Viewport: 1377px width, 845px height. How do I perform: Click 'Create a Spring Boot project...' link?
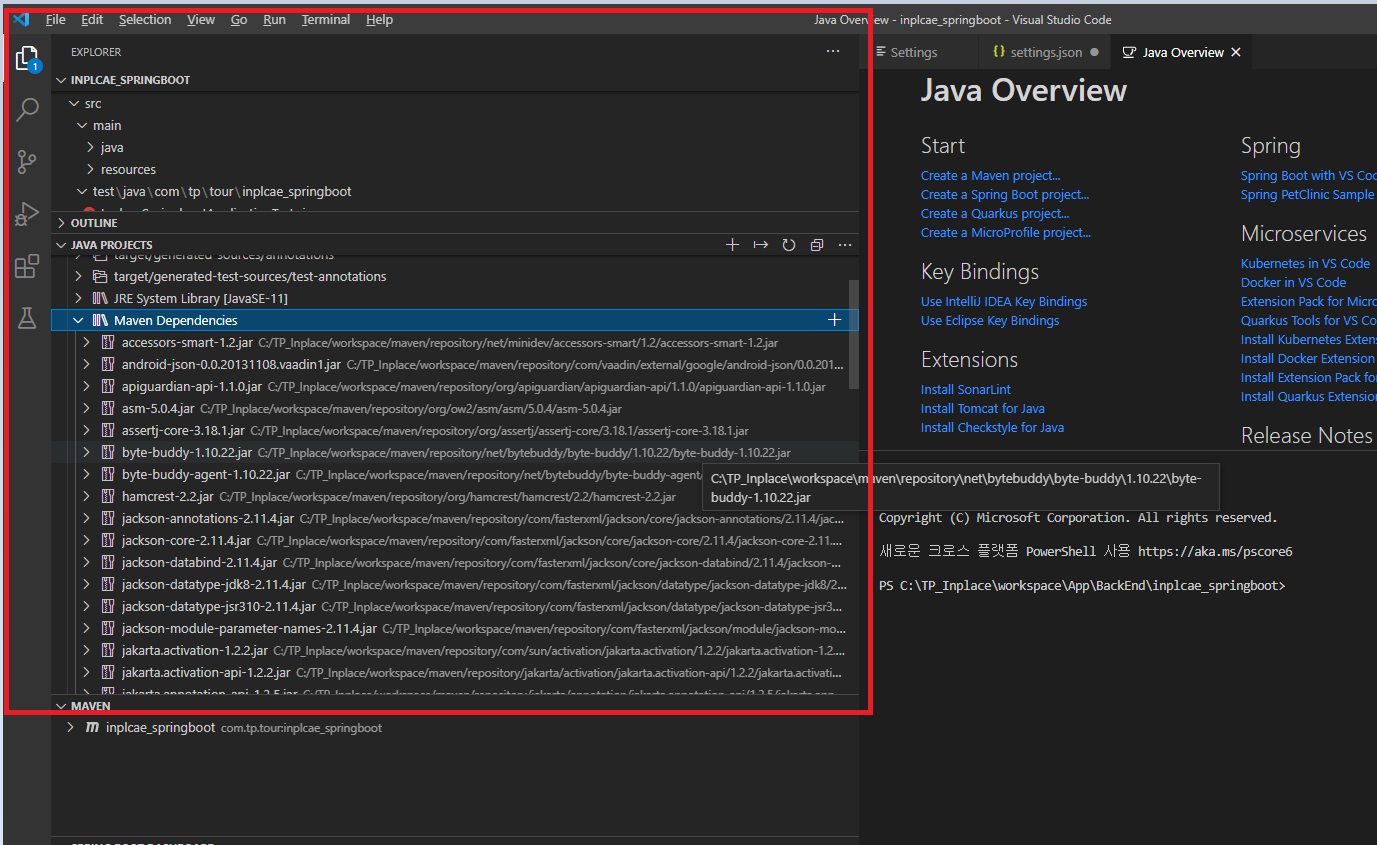[1005, 194]
